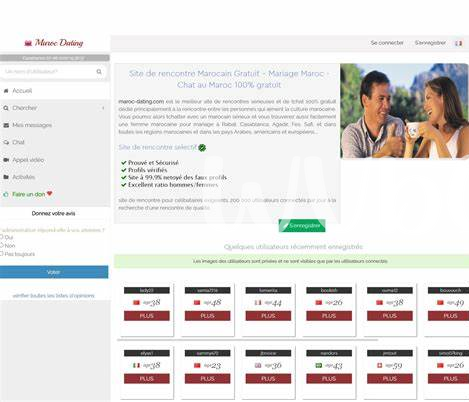Image resolution: width=469 pixels, height=402 pixels.
Task: Open the Accueil home icon
Action: coord(6,91)
